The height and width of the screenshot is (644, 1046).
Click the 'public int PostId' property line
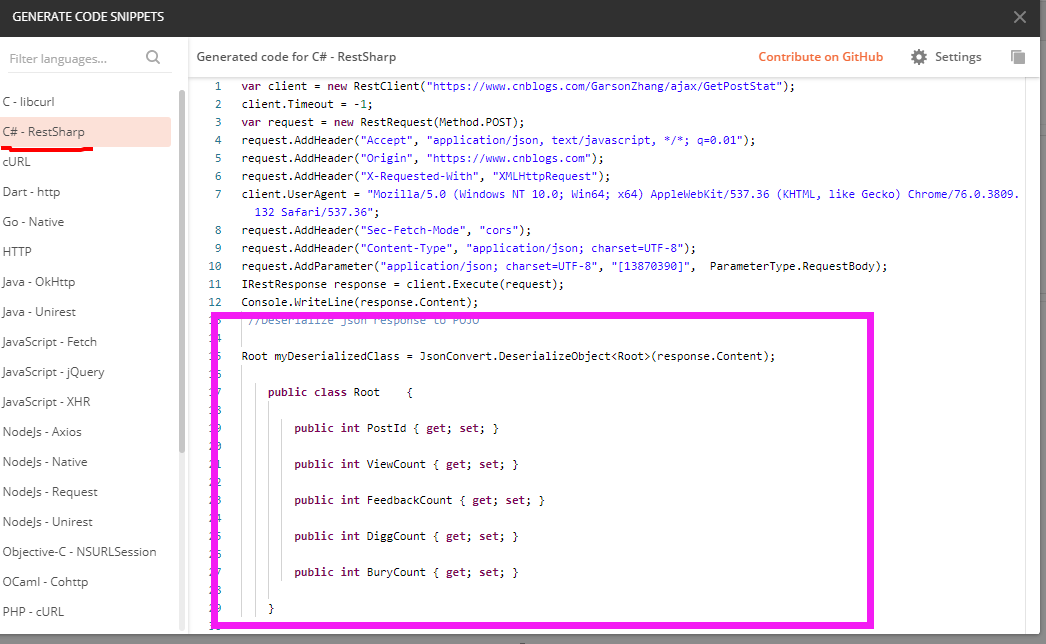pyautogui.click(x=396, y=428)
